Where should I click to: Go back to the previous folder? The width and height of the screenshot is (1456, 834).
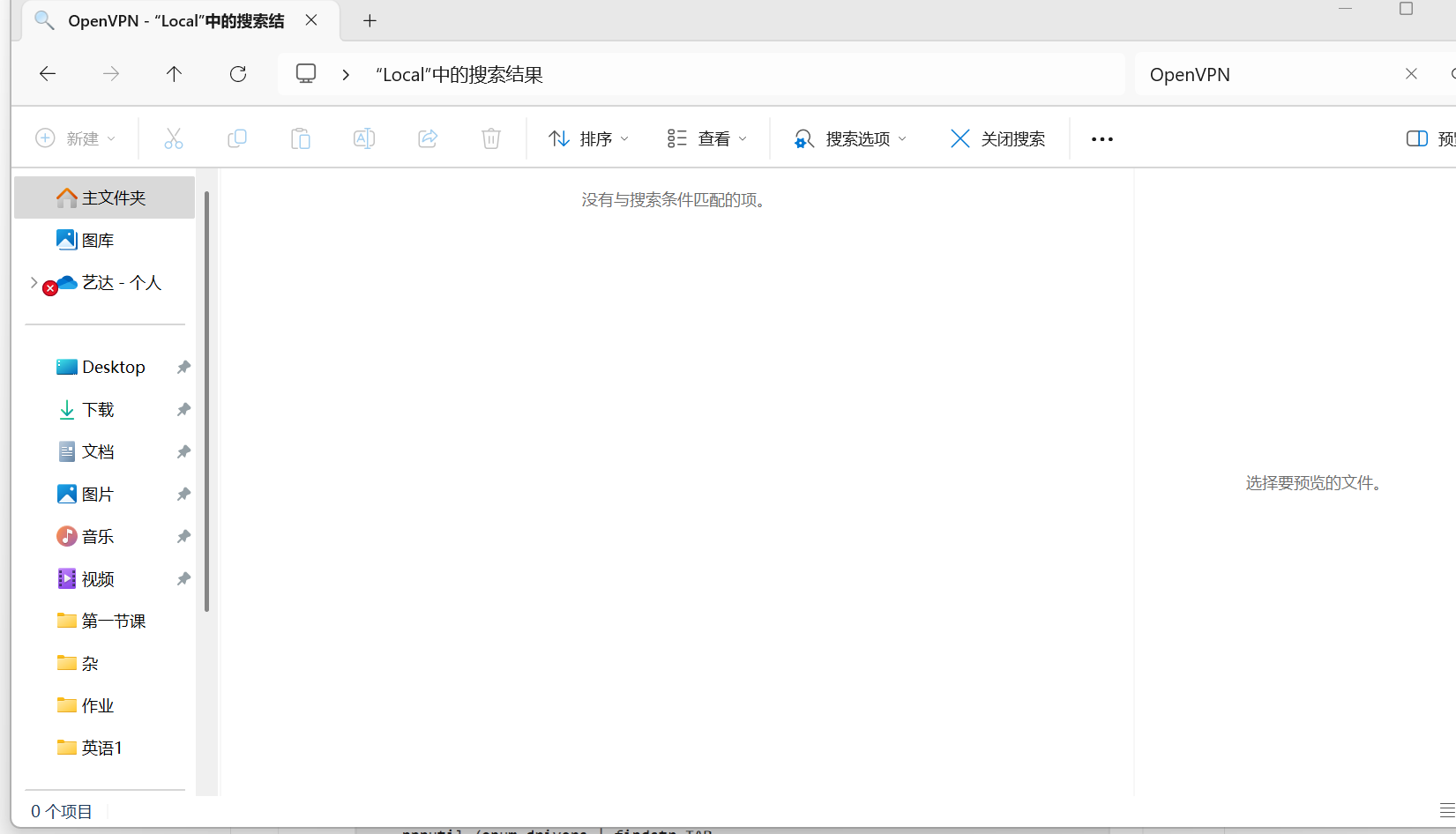pos(47,74)
